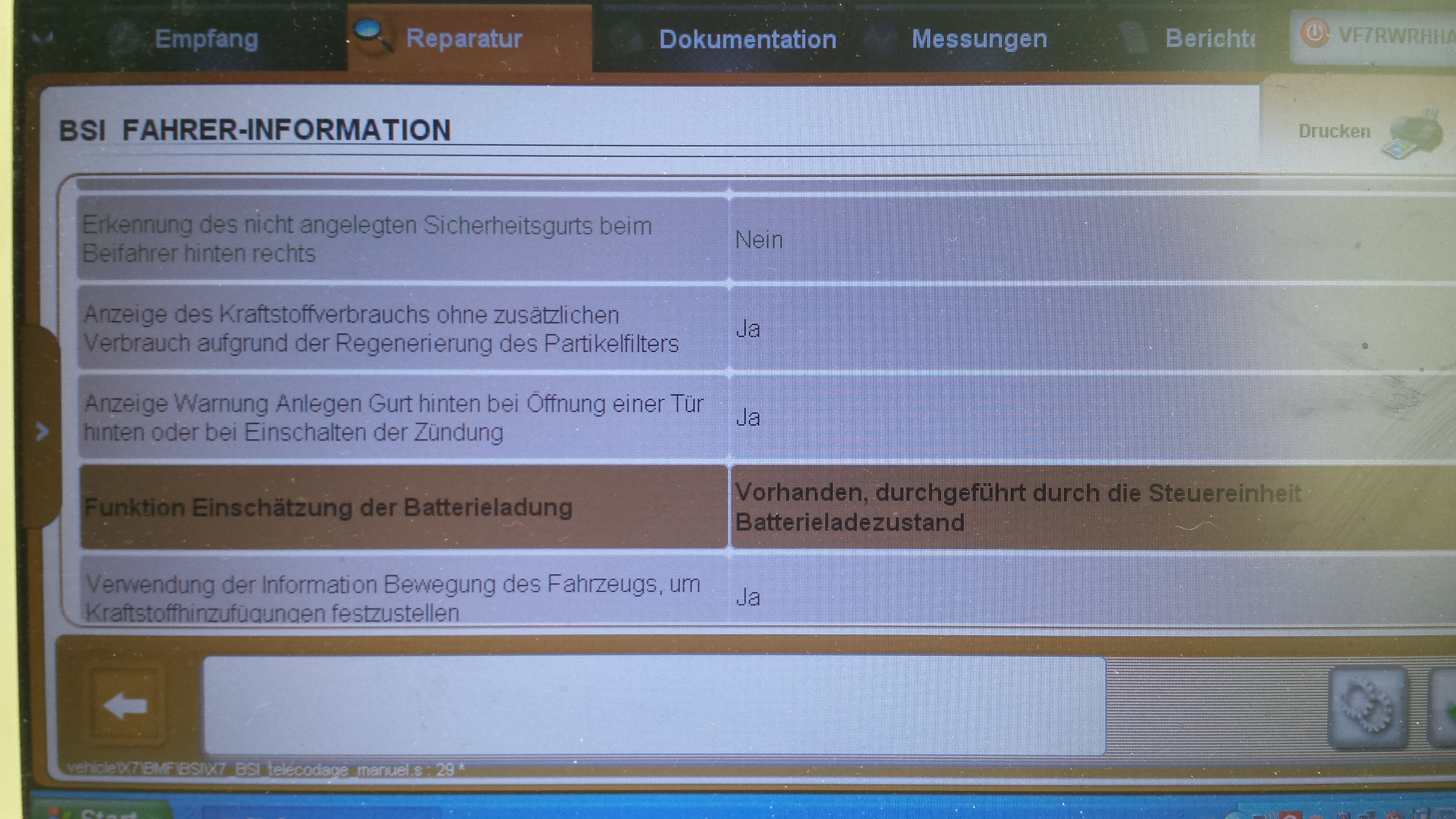Viewport: 1456px width, 819px height.
Task: Click the empty message field at bottom
Action: point(654,705)
